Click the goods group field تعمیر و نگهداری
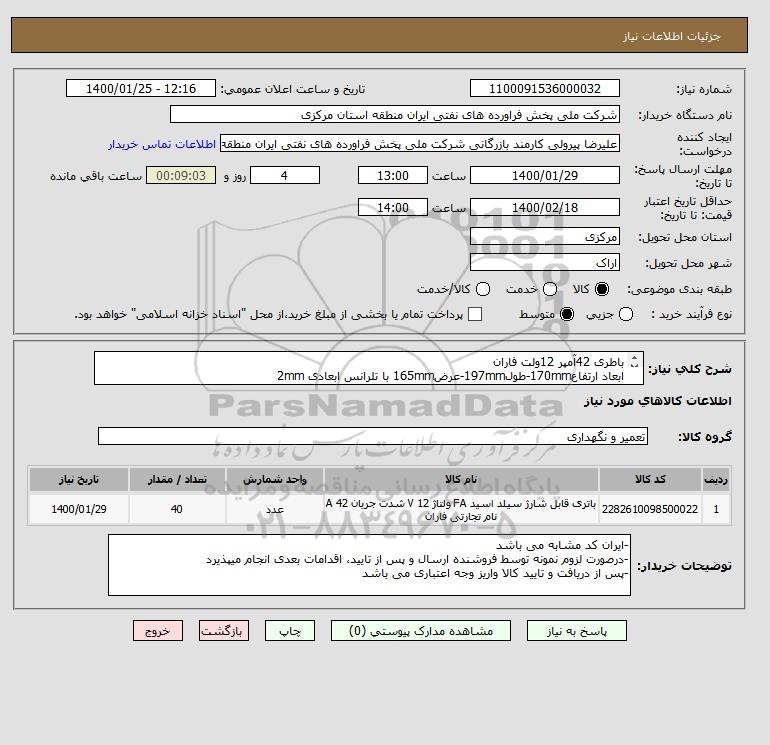 pyautogui.click(x=373, y=436)
